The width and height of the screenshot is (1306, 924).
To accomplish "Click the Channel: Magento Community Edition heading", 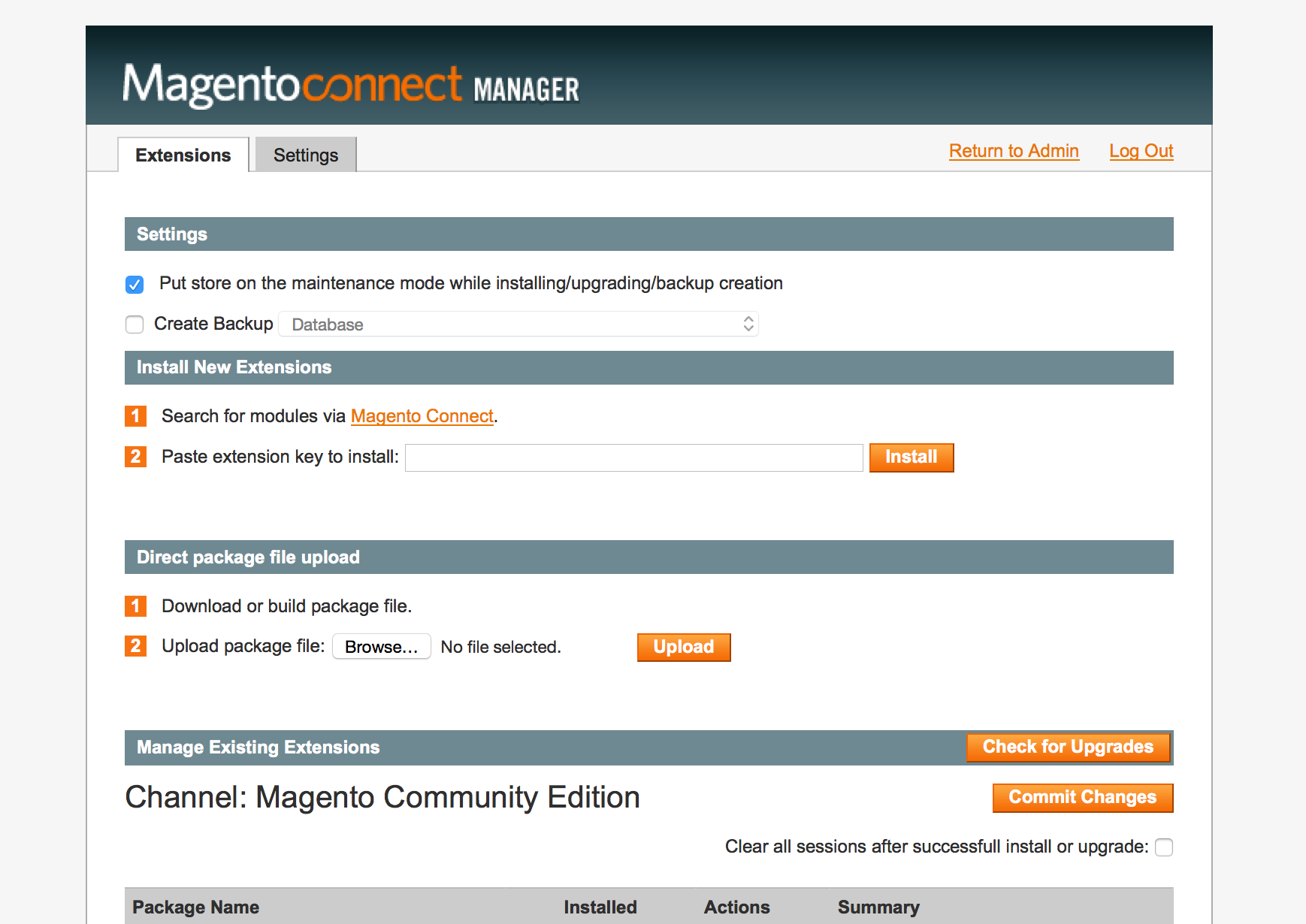I will tap(382, 797).
